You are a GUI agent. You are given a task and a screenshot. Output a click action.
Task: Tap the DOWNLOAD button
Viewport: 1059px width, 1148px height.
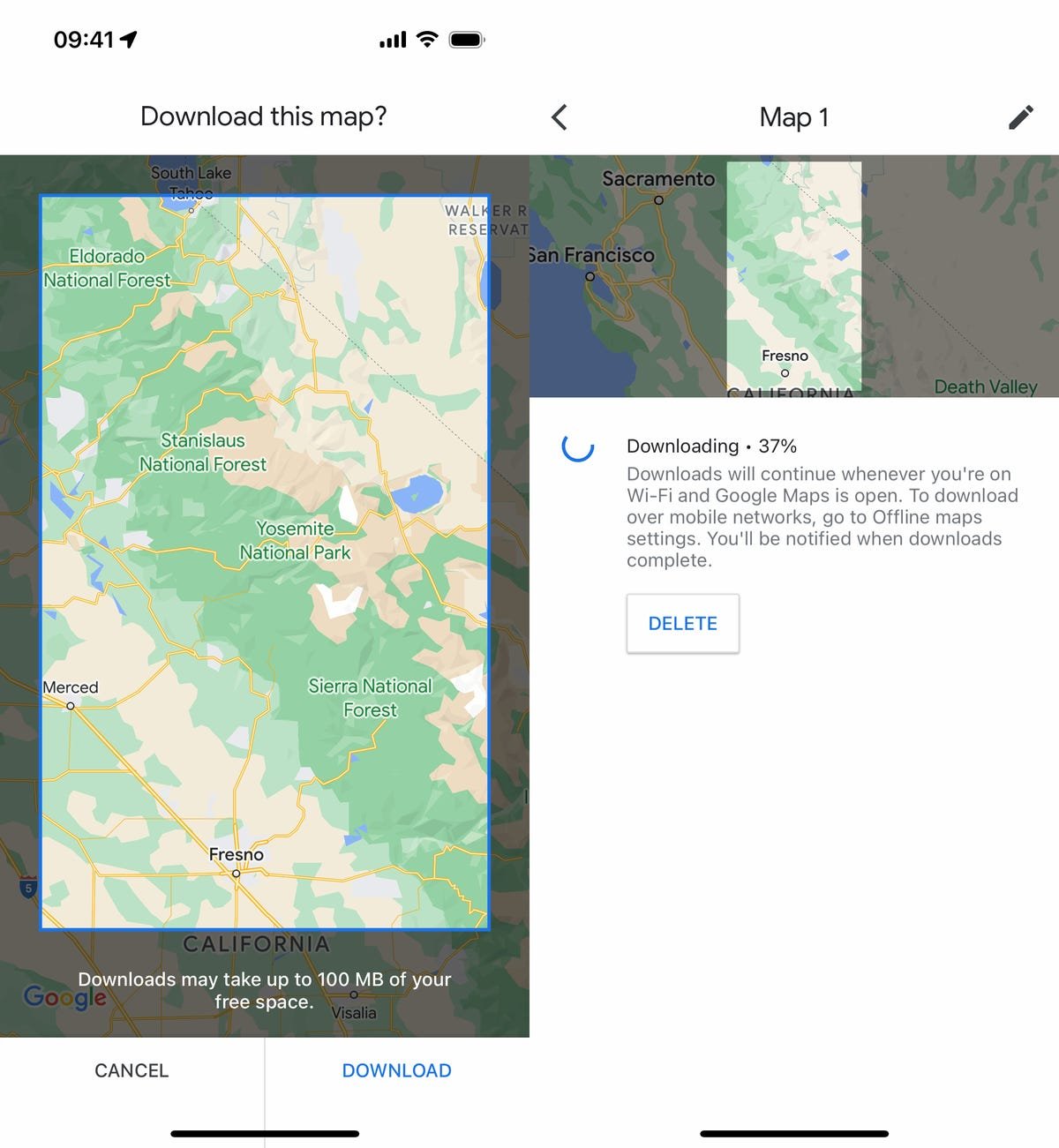tap(397, 1070)
